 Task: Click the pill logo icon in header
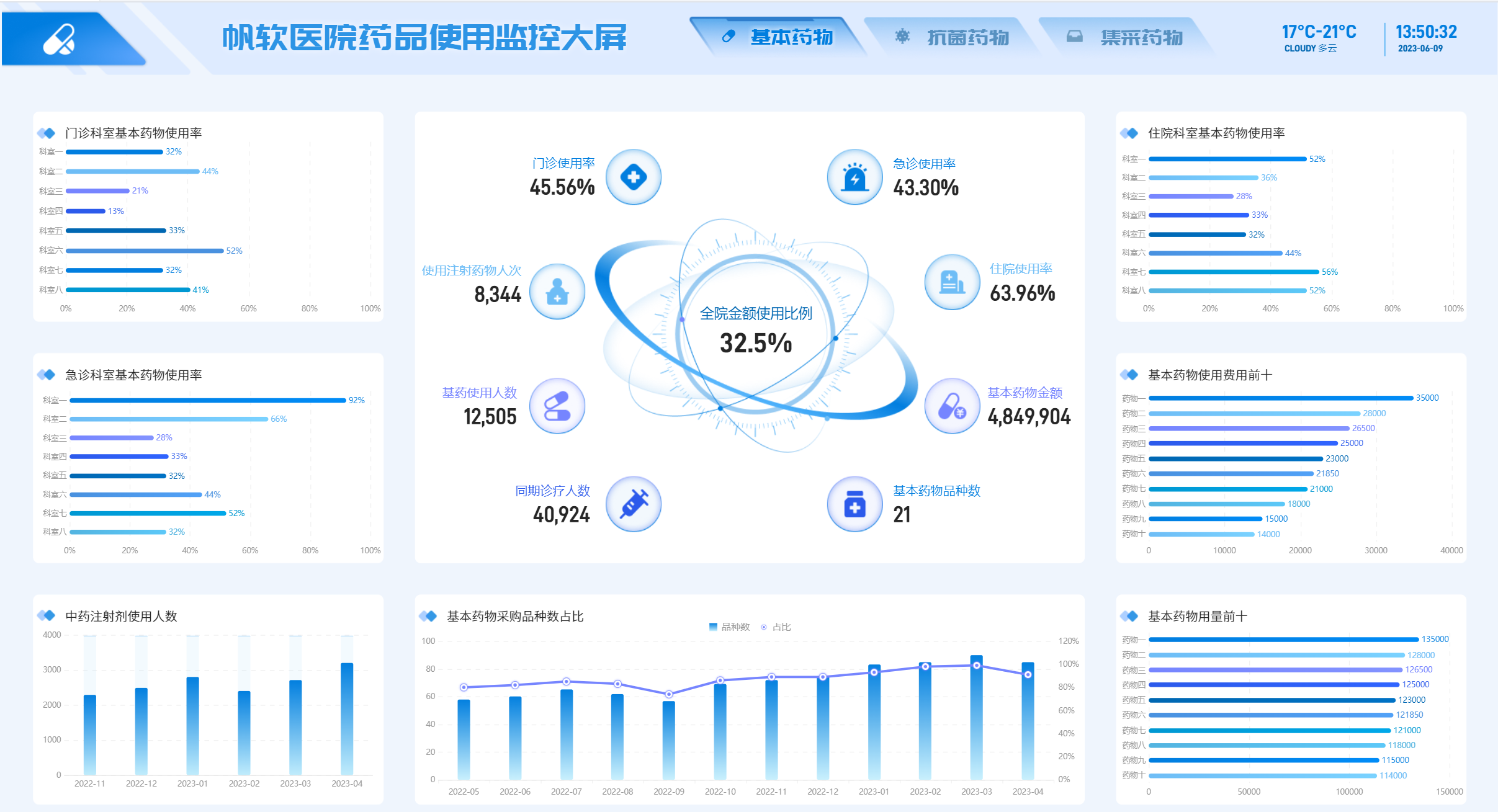click(59, 39)
